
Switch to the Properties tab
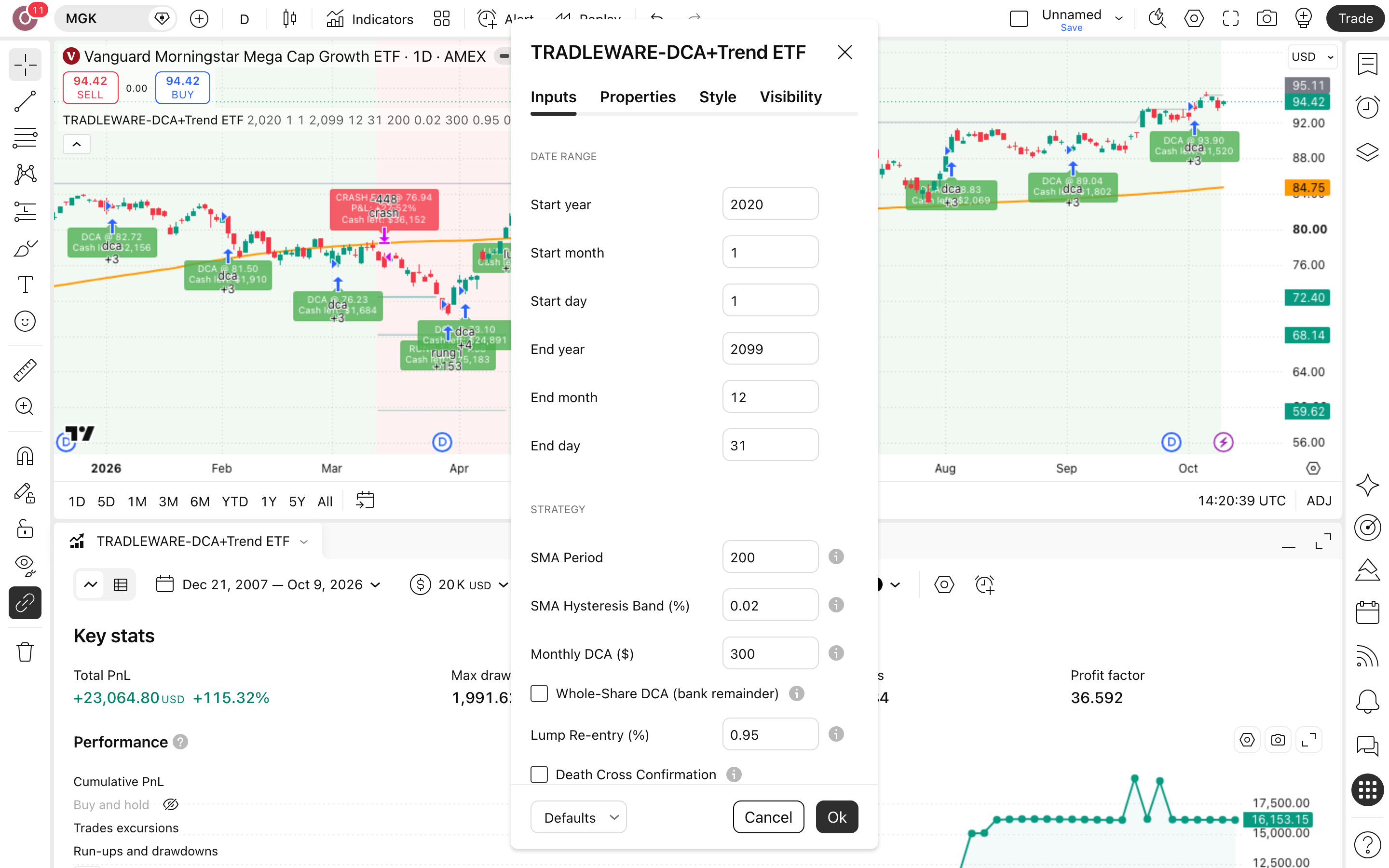(x=637, y=97)
